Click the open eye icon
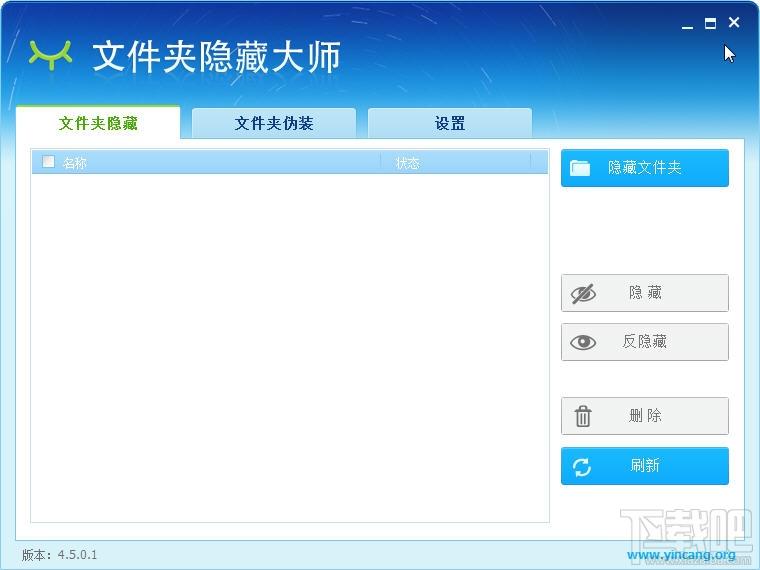 583,342
